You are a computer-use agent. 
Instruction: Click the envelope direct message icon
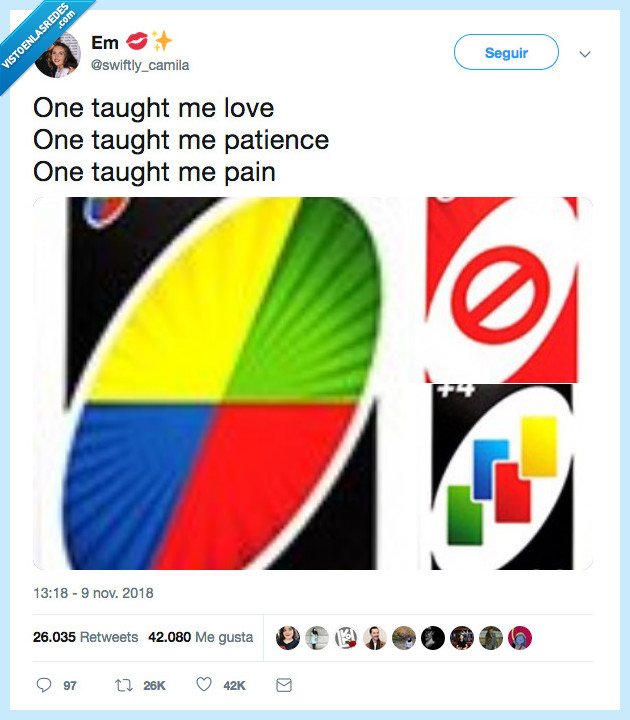[283, 685]
